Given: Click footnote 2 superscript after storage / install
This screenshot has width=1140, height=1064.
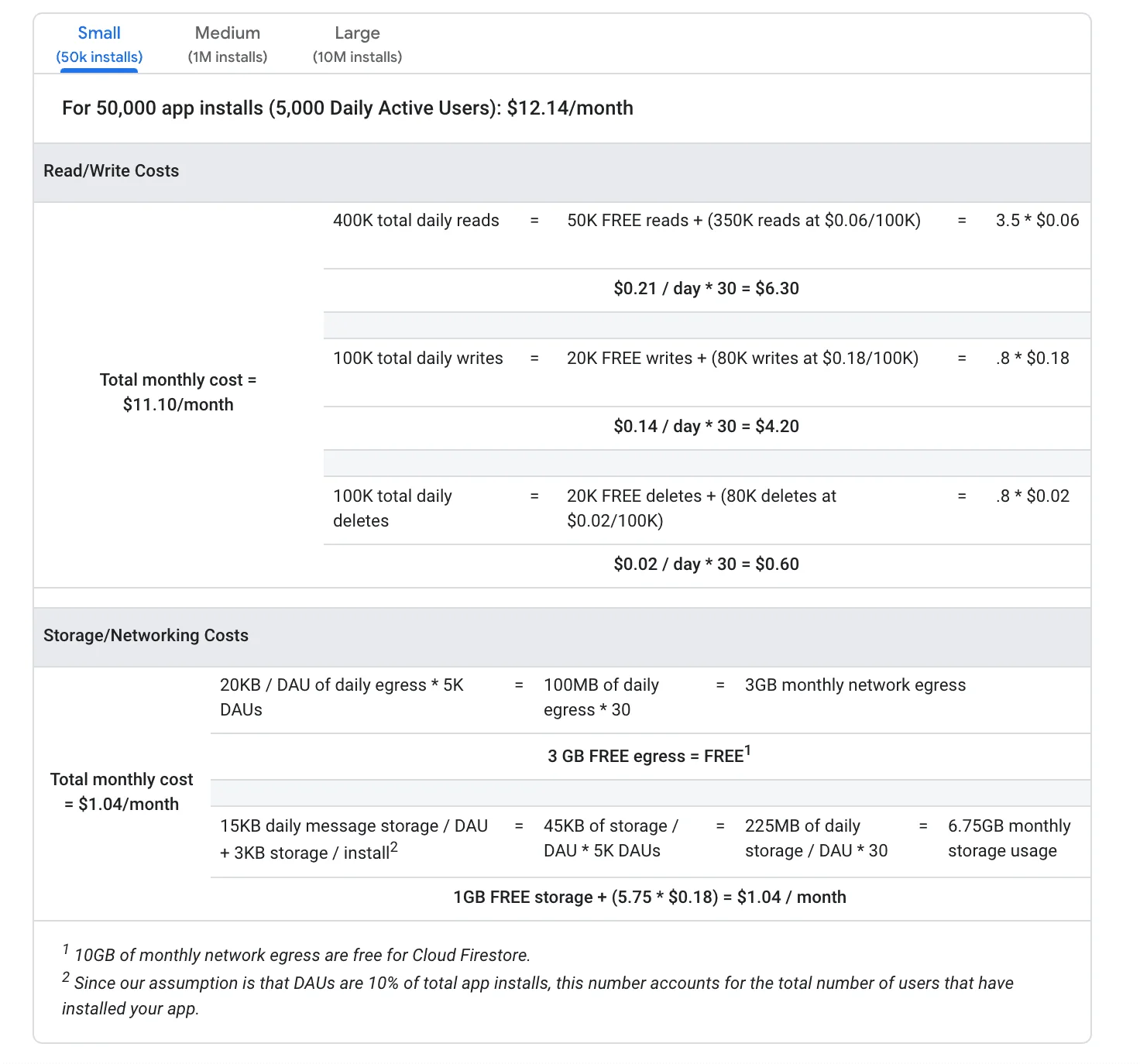Looking at the screenshot, I should click(x=393, y=847).
